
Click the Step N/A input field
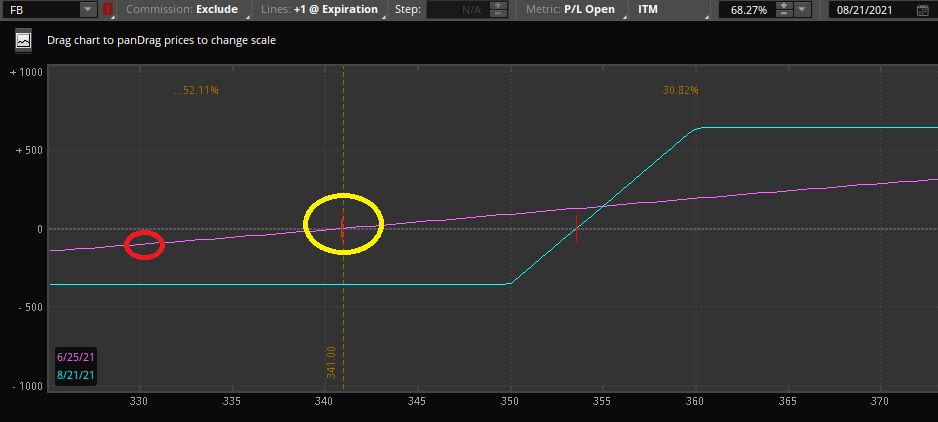(458, 9)
